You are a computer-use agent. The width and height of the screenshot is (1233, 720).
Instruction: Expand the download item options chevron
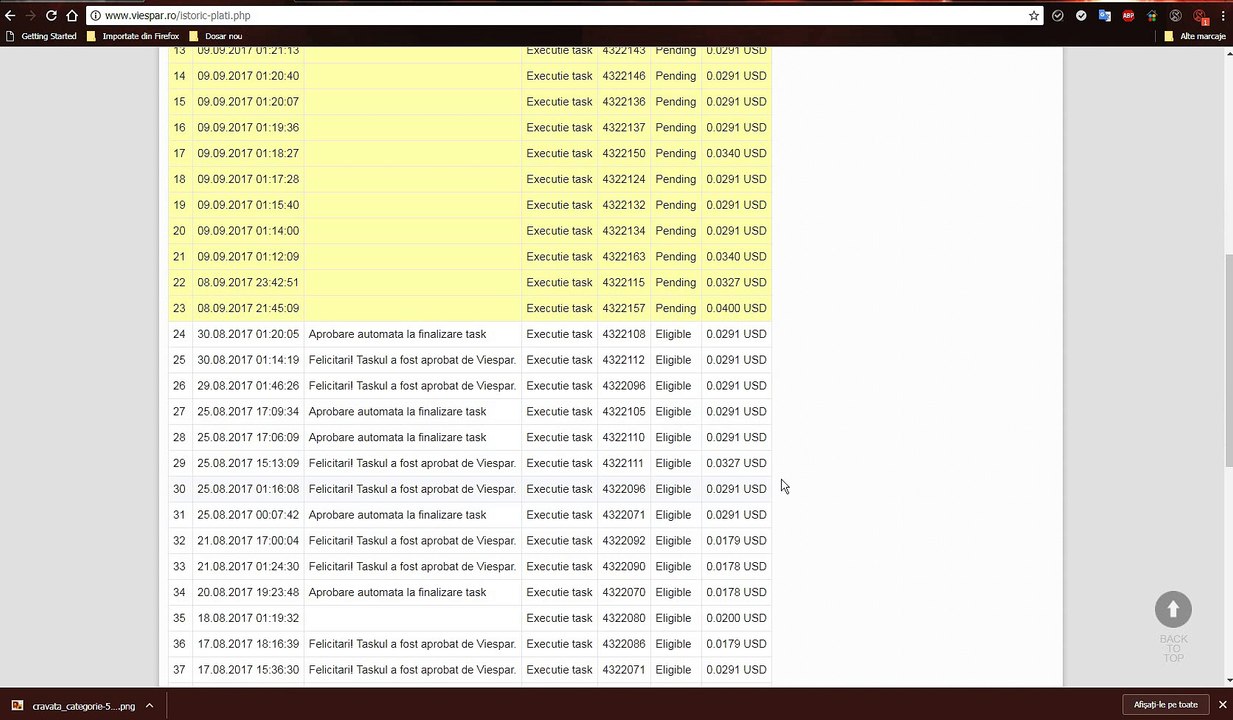point(150,705)
